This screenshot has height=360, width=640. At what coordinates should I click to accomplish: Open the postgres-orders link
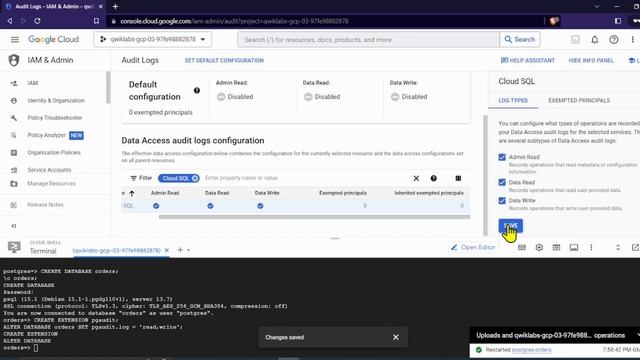531,350
